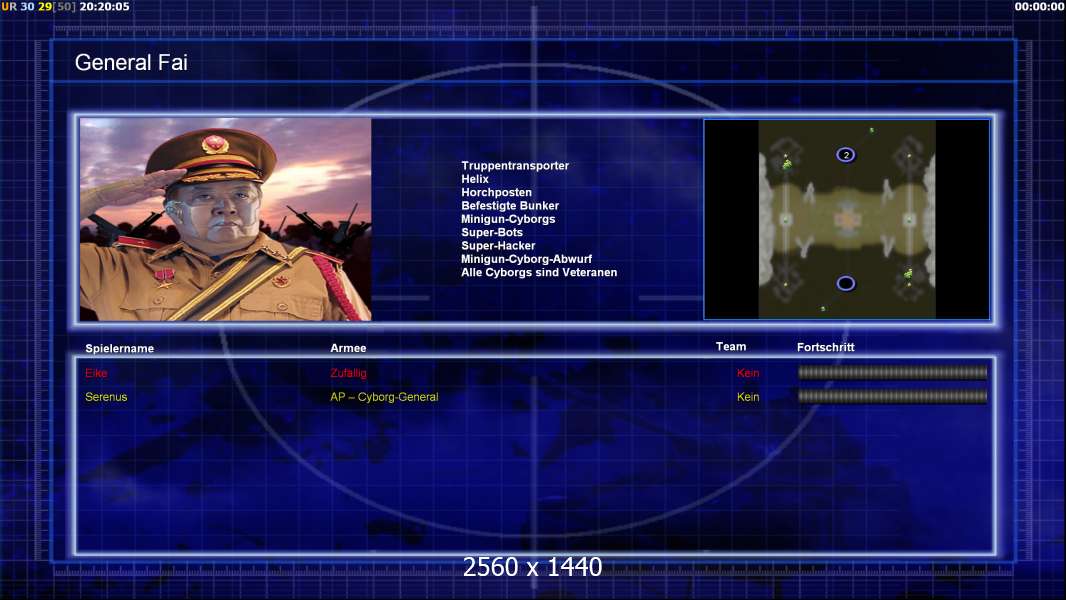Click the 2560 x 1440 resolution label
The height and width of the screenshot is (600, 1066).
(532, 567)
